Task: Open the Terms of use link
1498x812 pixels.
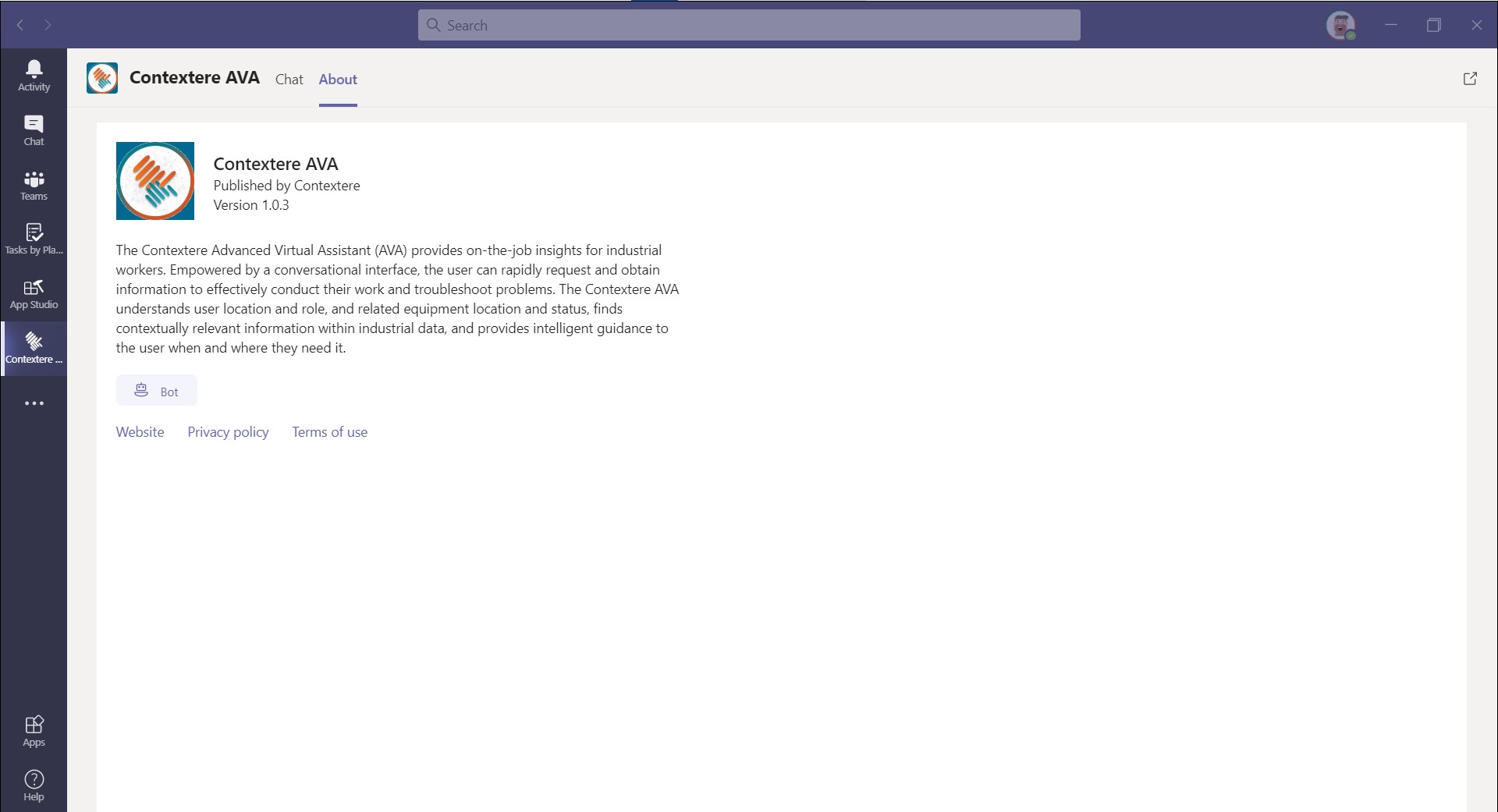Action: [329, 431]
